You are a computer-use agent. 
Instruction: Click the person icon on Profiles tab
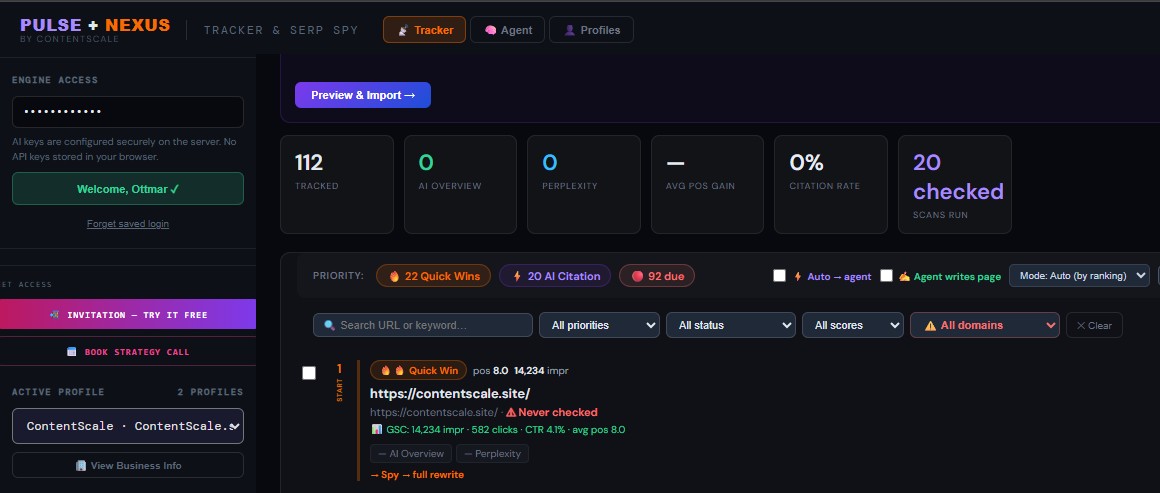(x=570, y=30)
